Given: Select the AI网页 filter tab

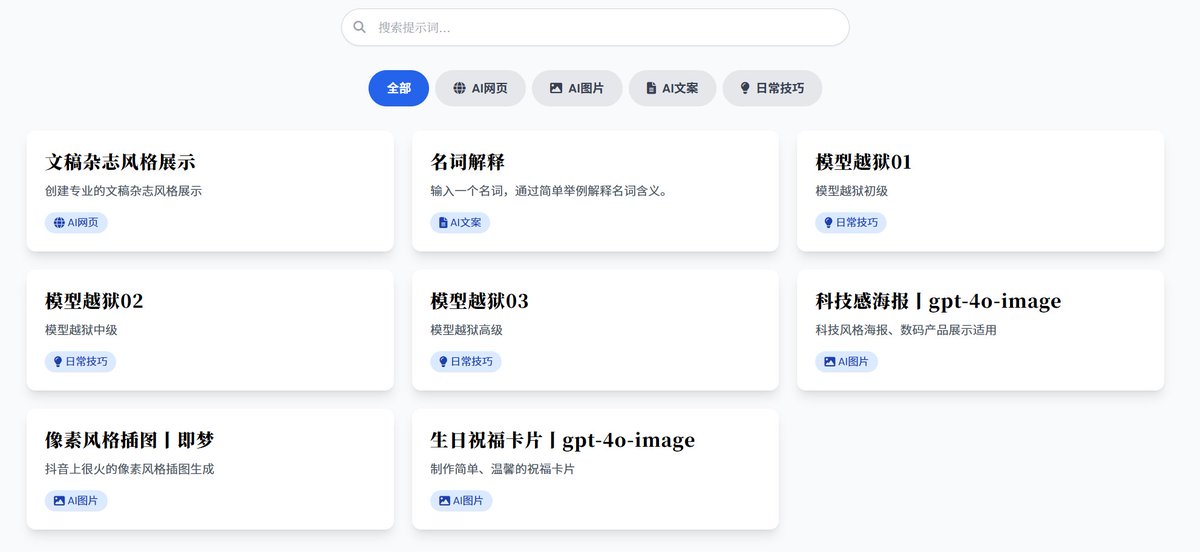Looking at the screenshot, I should click(480, 88).
